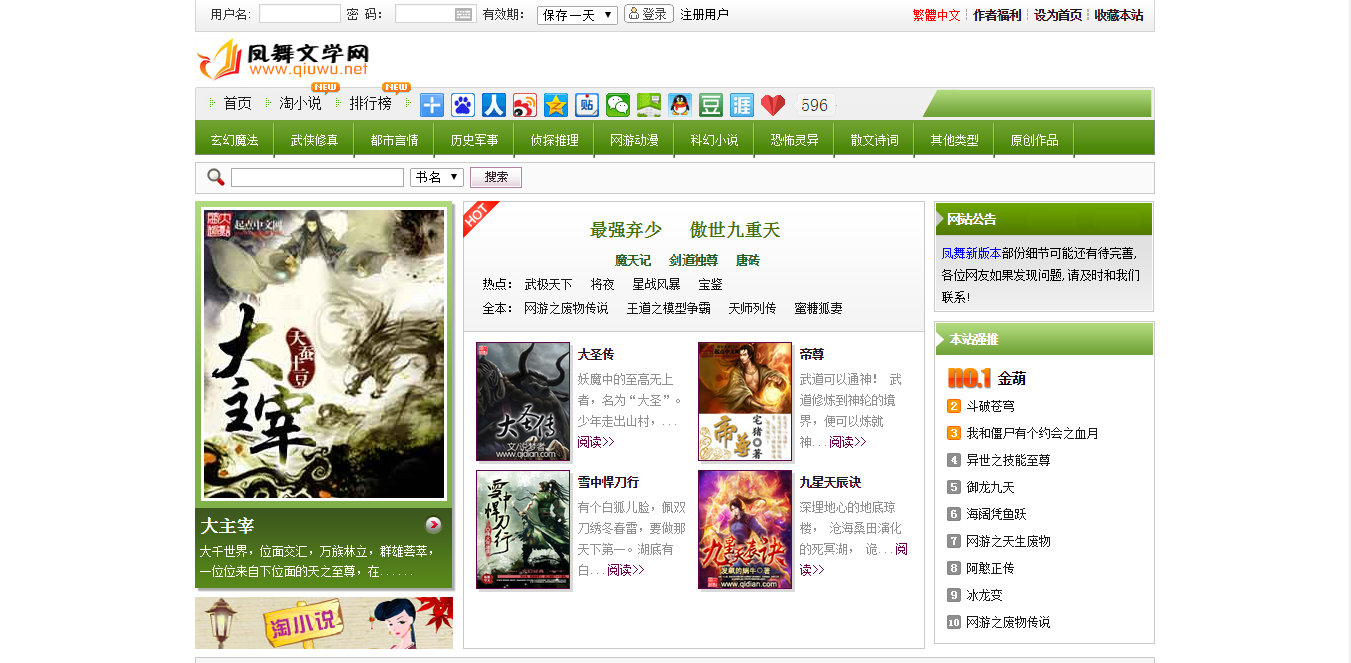This screenshot has width=1351, height=663.
Task: Open 作者福利 link
Action: (x=997, y=15)
